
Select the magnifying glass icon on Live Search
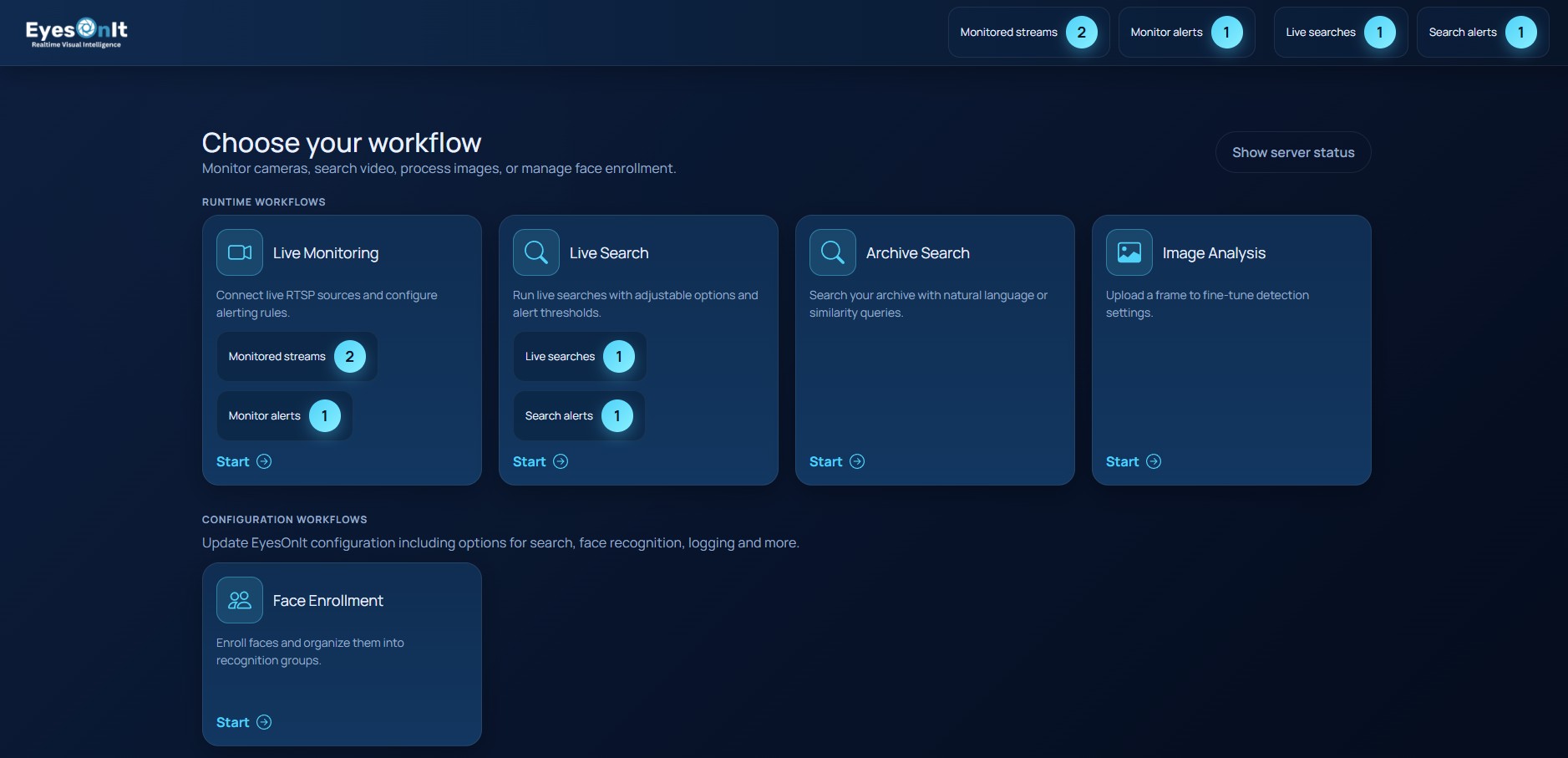(x=535, y=252)
